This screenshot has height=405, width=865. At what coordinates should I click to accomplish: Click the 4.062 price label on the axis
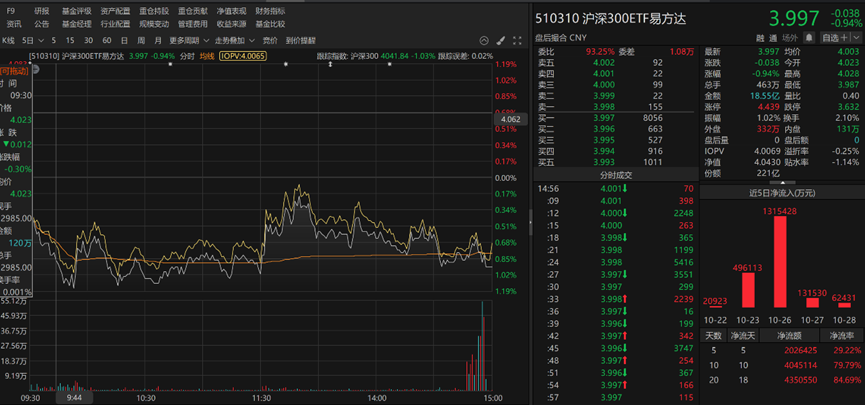coord(511,119)
